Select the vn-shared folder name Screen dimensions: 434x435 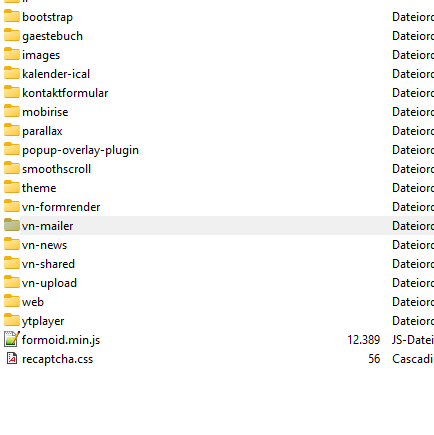48,264
